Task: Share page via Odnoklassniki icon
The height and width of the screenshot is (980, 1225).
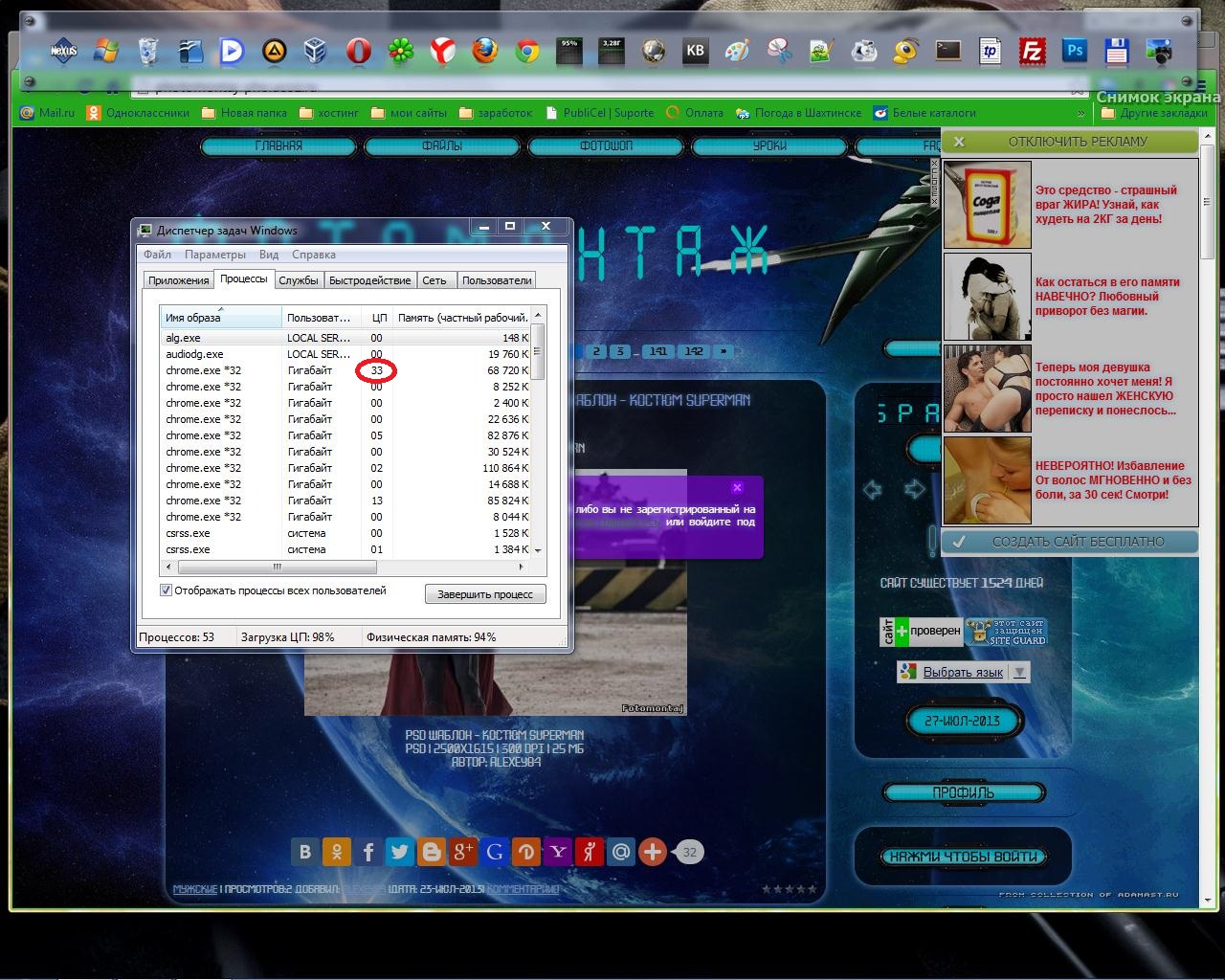Action: pyautogui.click(x=337, y=851)
